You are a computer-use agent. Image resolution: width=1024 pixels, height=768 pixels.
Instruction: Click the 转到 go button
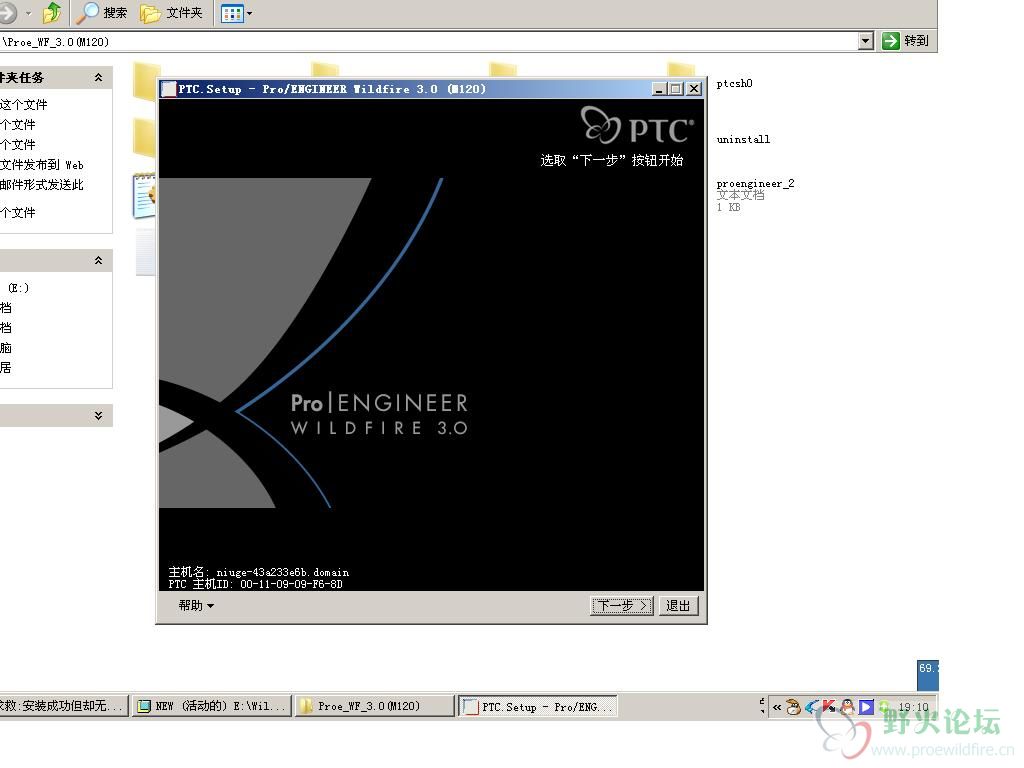point(905,41)
